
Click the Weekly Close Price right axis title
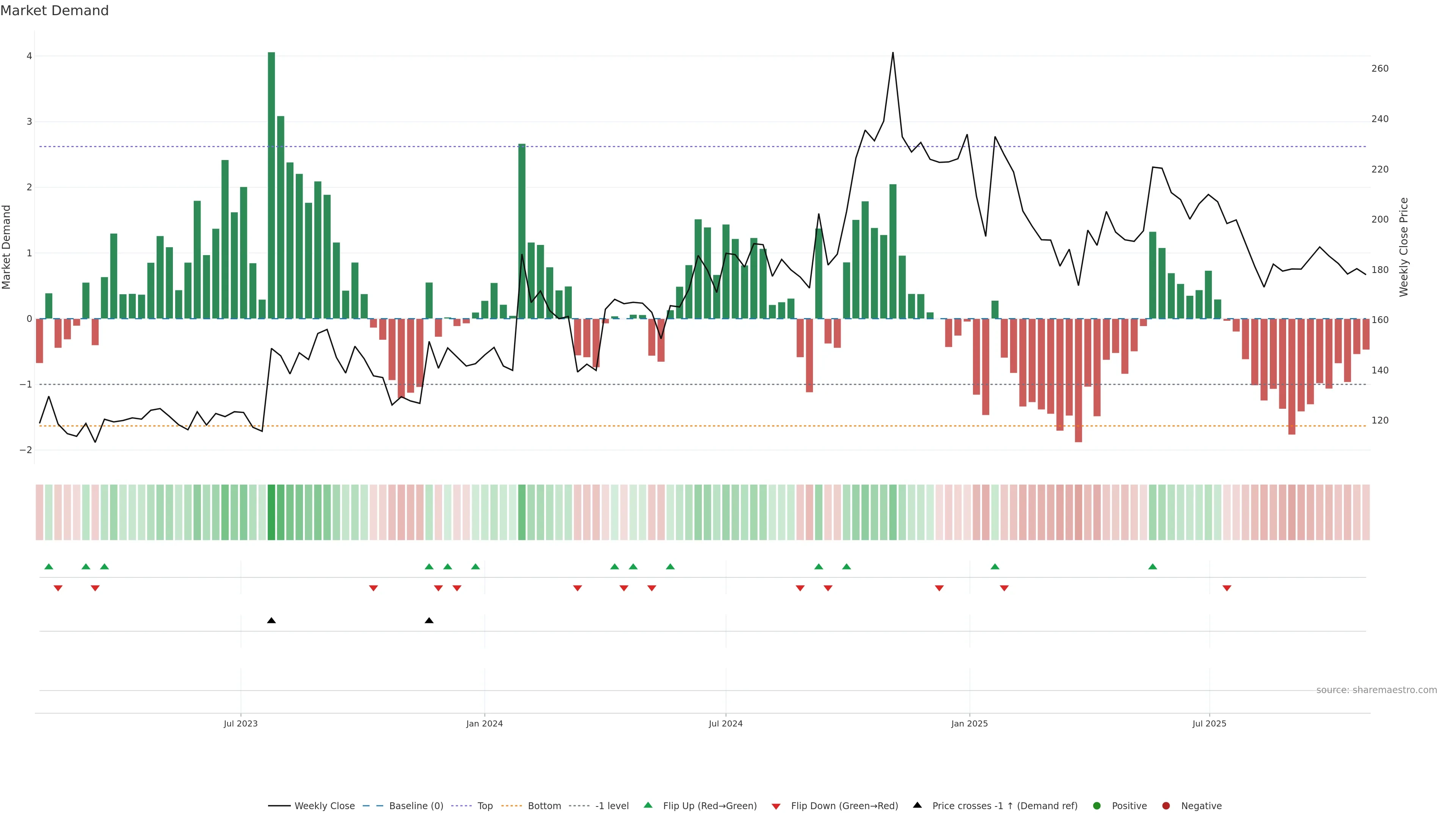(1404, 247)
